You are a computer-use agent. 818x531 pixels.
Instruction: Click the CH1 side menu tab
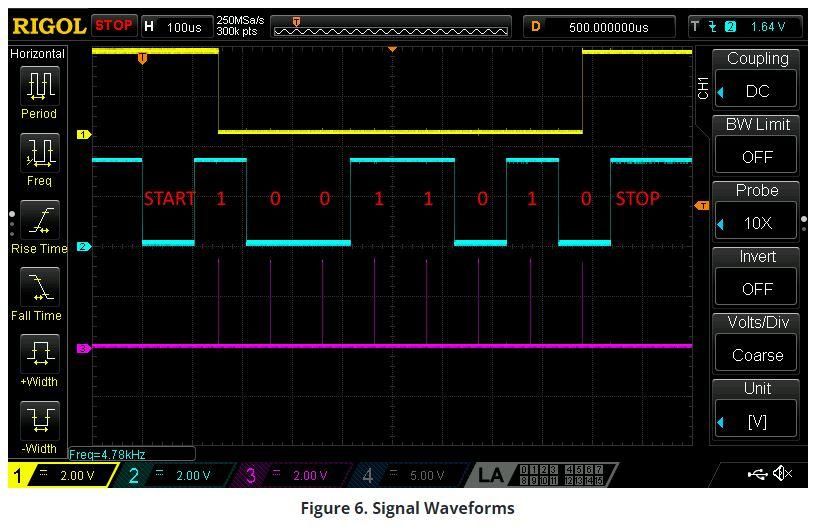click(703, 88)
